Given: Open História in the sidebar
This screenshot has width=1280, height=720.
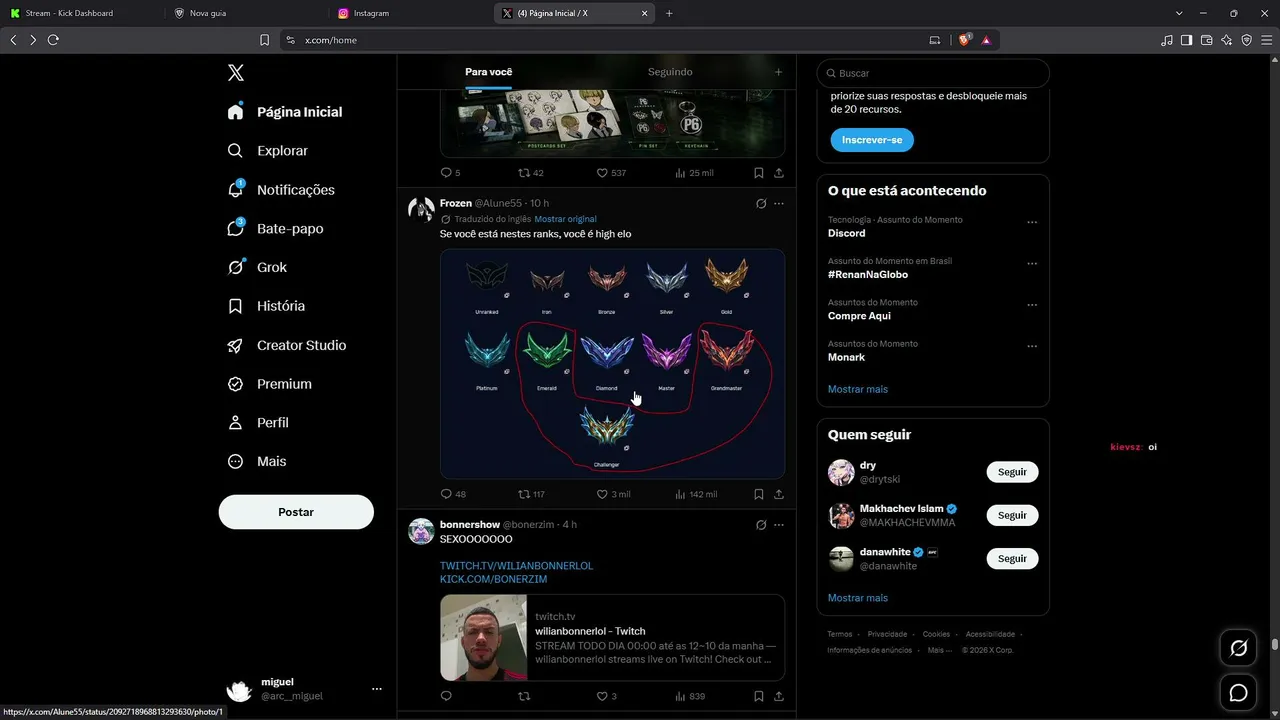Looking at the screenshot, I should click(267, 307).
